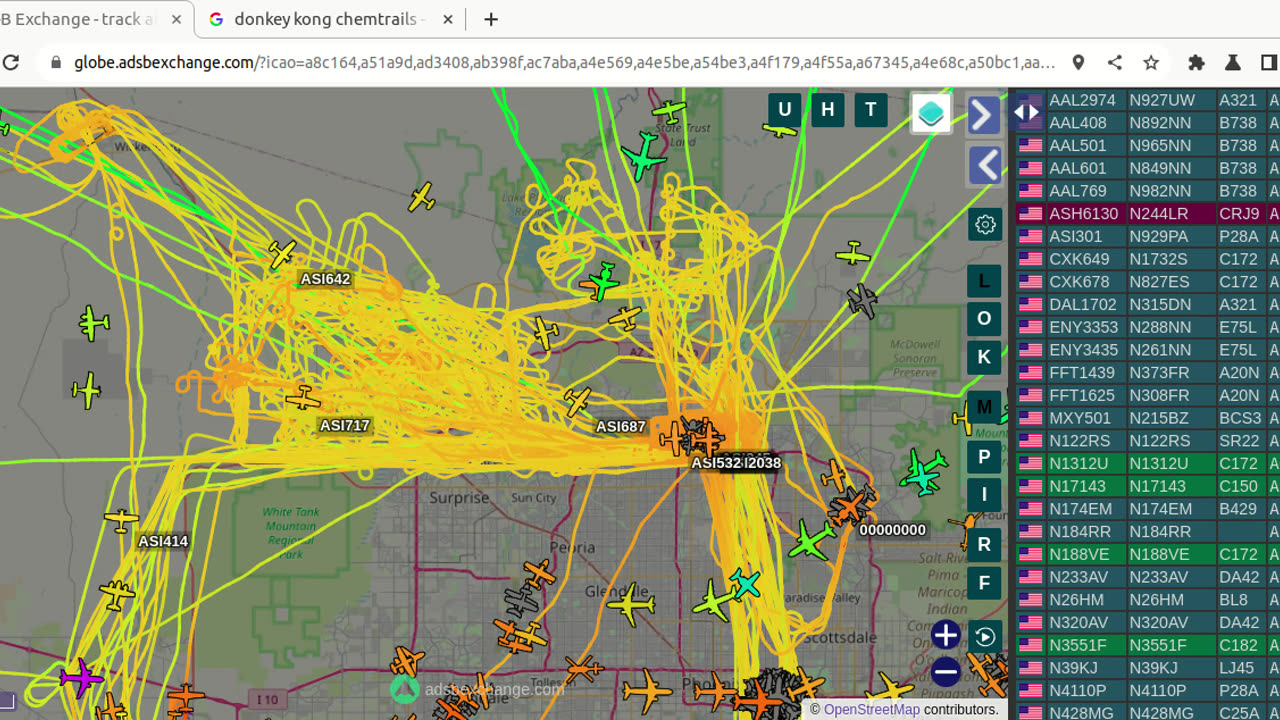Share this page using the share icon

[x=1115, y=62]
